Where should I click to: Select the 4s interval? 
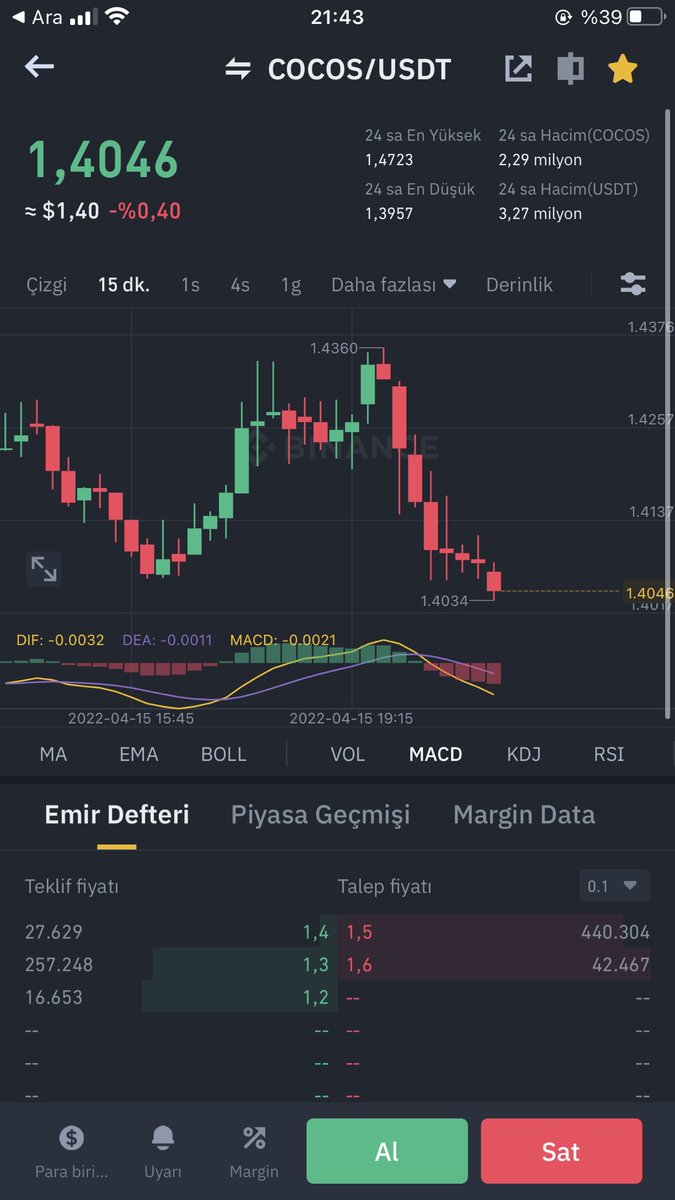(240, 285)
